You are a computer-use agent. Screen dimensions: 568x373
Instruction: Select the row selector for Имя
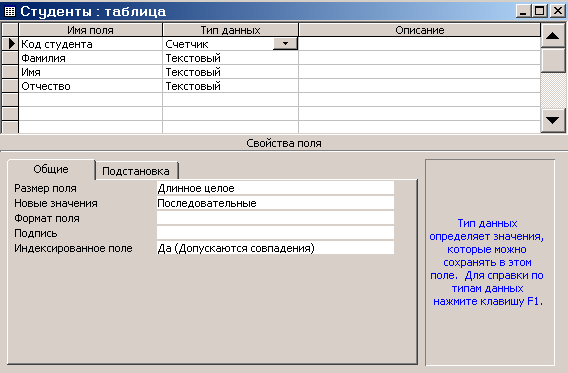pos(10,72)
